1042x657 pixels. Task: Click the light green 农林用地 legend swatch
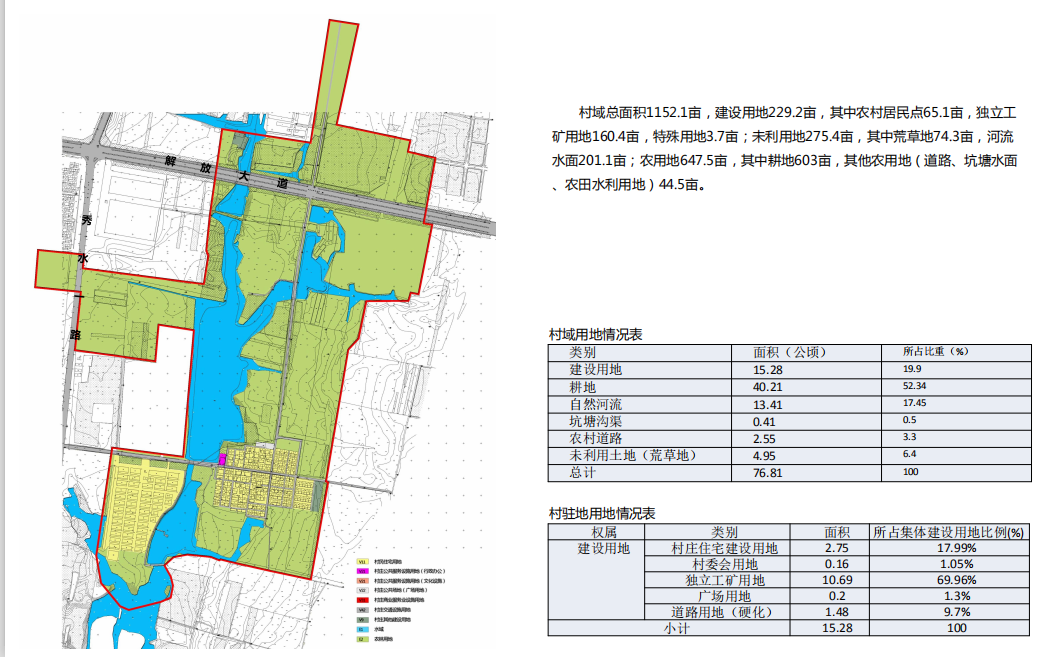click(x=363, y=639)
